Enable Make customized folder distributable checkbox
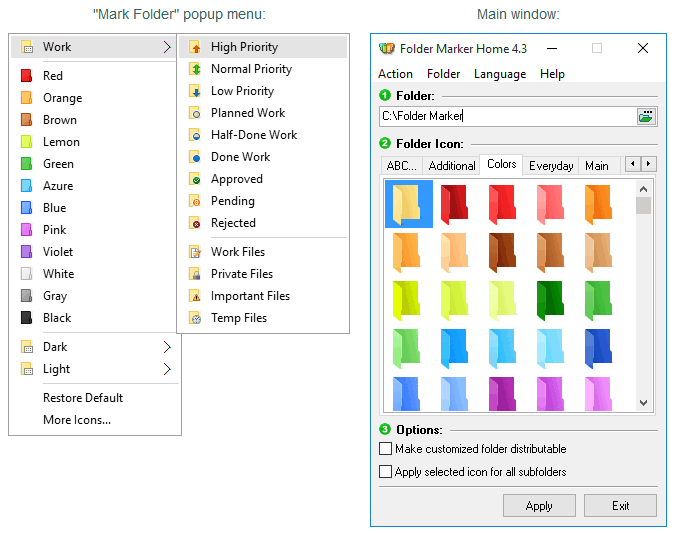This screenshot has height=533, width=675. tap(385, 449)
